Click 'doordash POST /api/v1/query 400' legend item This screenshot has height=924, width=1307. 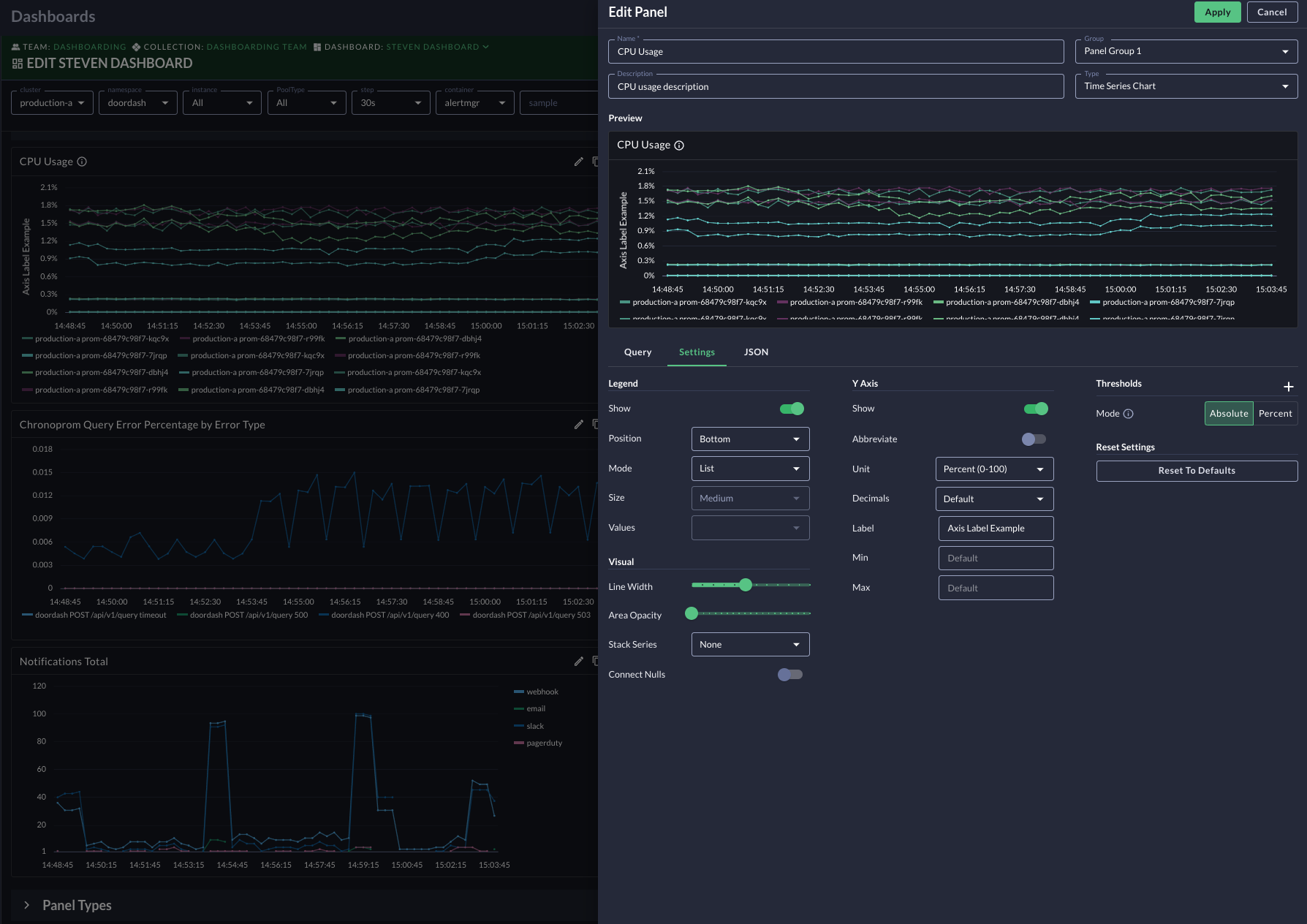point(384,615)
